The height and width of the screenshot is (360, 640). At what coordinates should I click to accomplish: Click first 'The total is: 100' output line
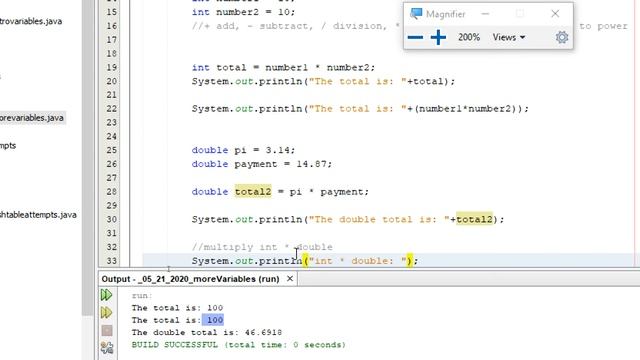point(177,308)
